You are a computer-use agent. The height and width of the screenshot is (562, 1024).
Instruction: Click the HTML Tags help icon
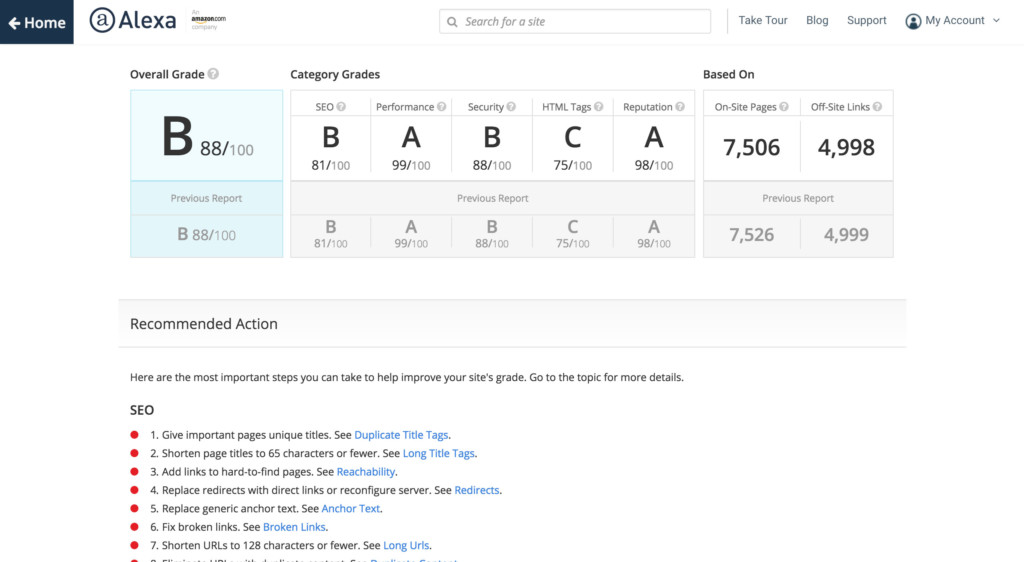click(x=600, y=107)
